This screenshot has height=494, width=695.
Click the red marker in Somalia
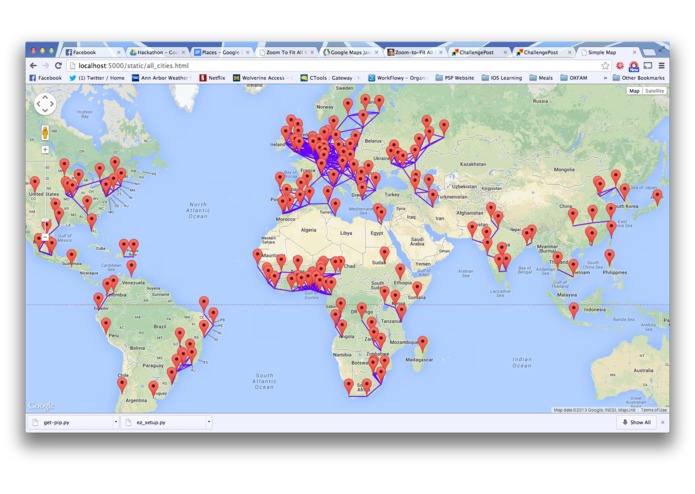[417, 290]
